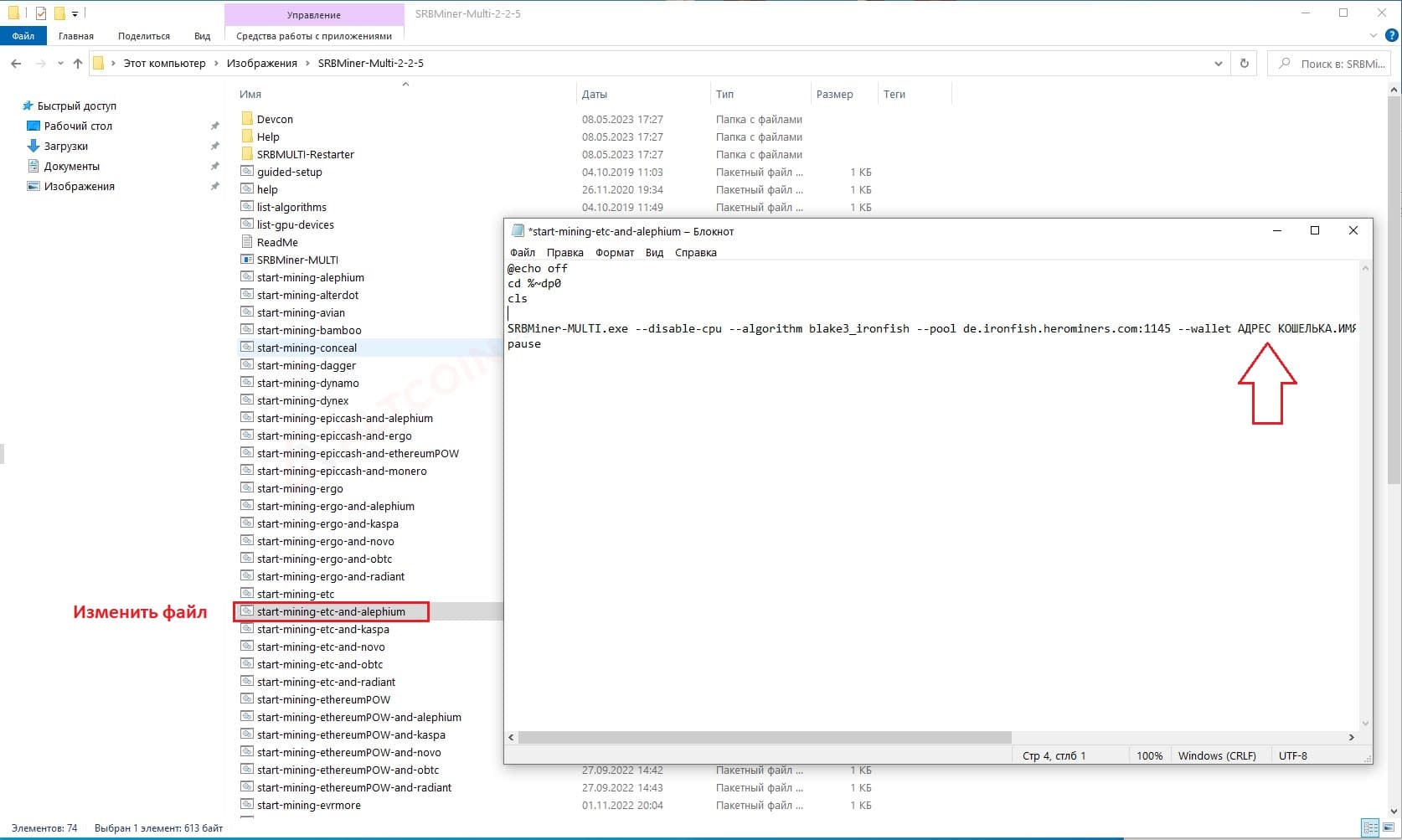1402x840 pixels.
Task: Select the Devcon folder icon
Action: coord(247,119)
